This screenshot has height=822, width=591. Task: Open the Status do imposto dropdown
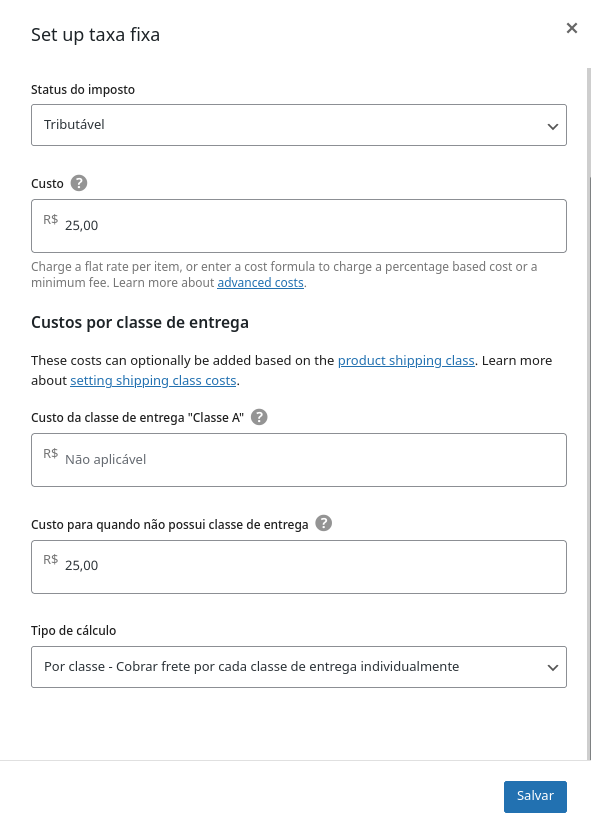(299, 125)
